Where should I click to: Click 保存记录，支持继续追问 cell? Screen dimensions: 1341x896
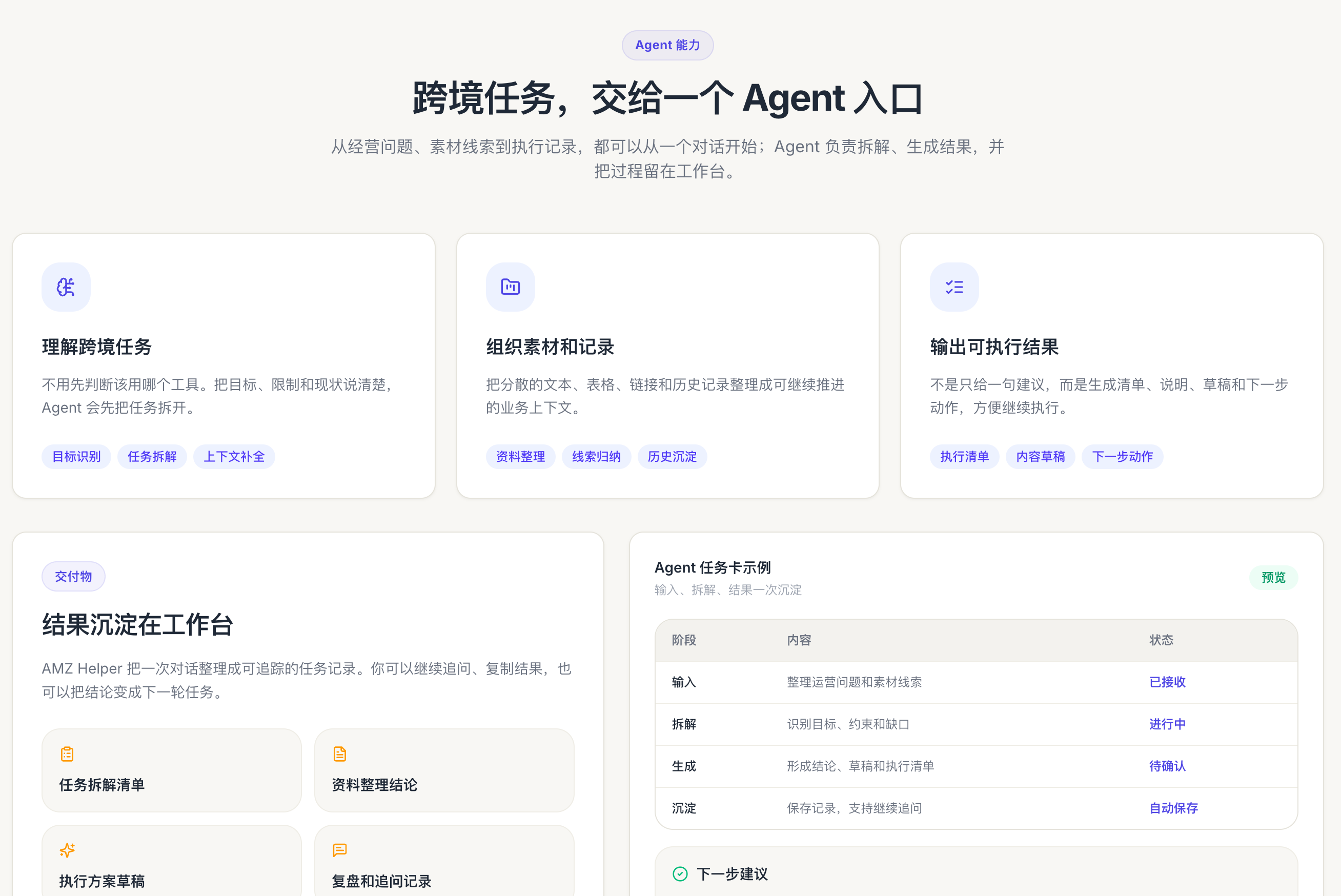854,808
